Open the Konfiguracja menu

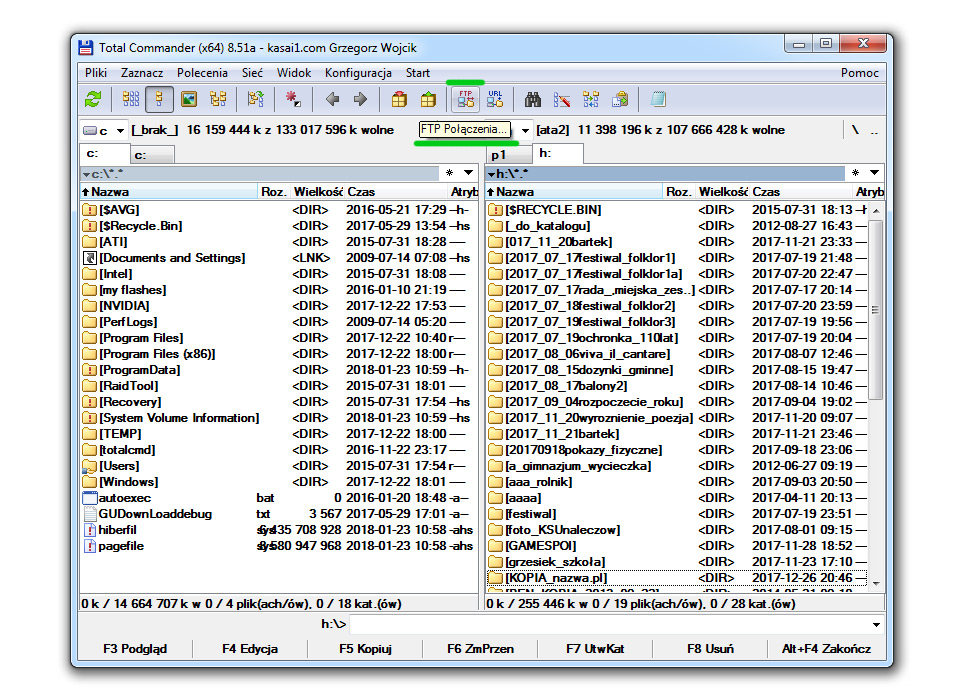click(358, 73)
